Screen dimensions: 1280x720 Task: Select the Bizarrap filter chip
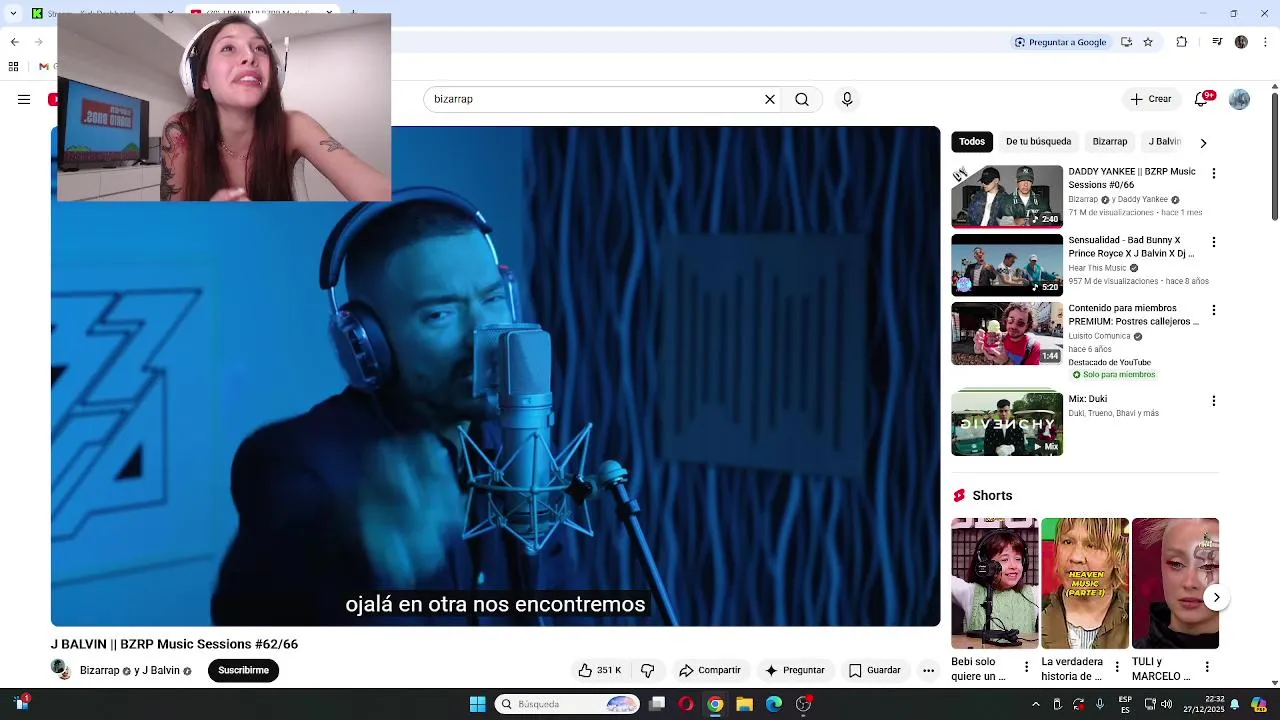(1110, 142)
